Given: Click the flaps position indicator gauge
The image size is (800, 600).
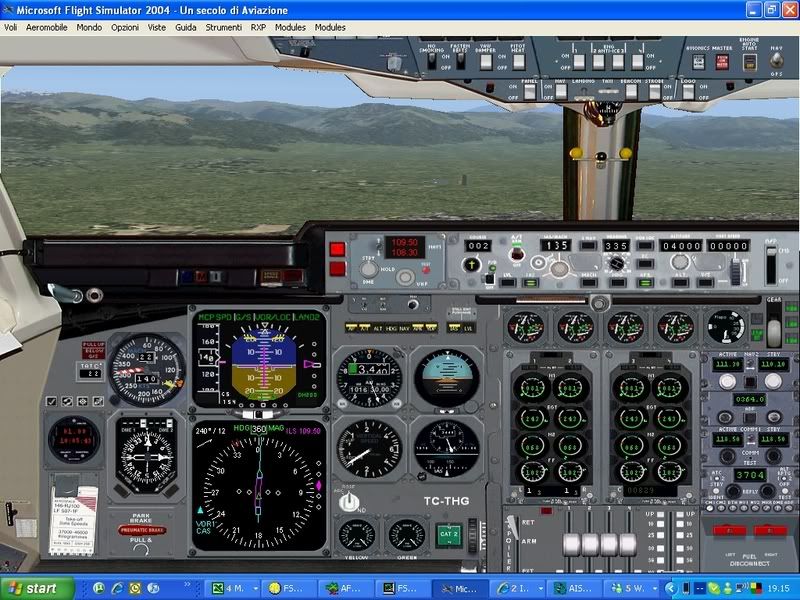Looking at the screenshot, I should click(726, 327).
